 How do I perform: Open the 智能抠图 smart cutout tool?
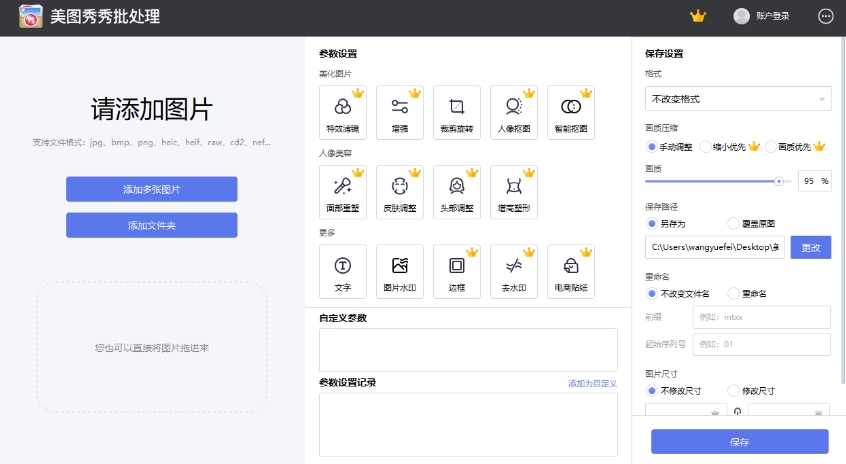(x=571, y=113)
